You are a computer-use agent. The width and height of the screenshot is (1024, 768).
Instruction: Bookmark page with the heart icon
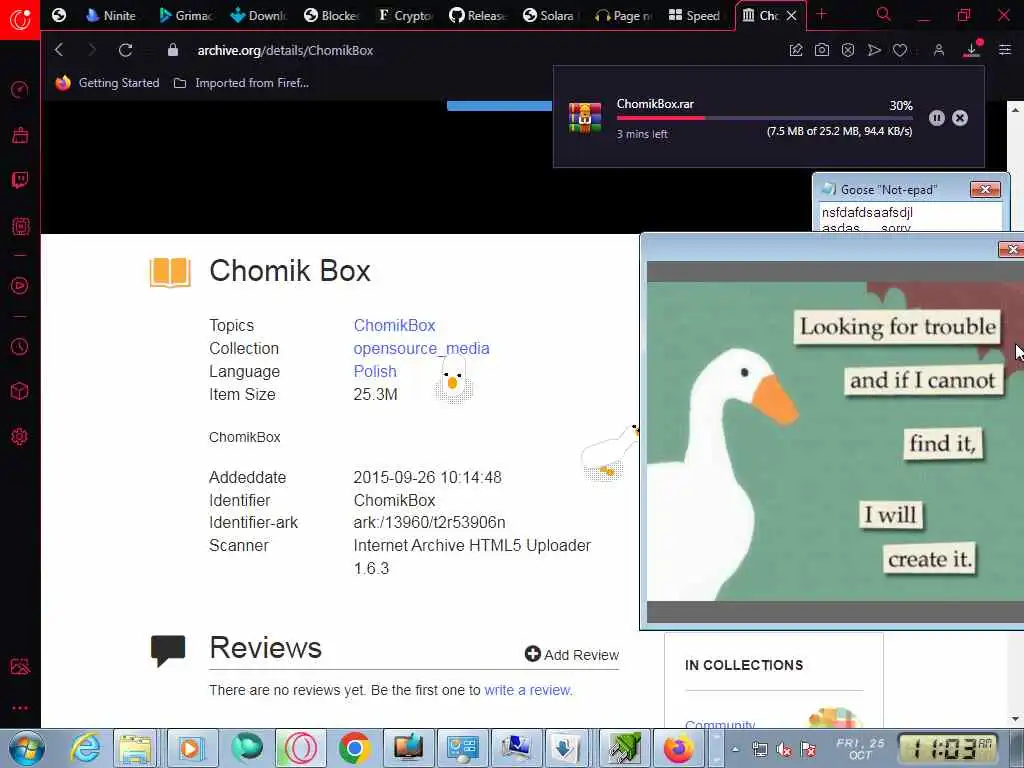click(x=900, y=50)
